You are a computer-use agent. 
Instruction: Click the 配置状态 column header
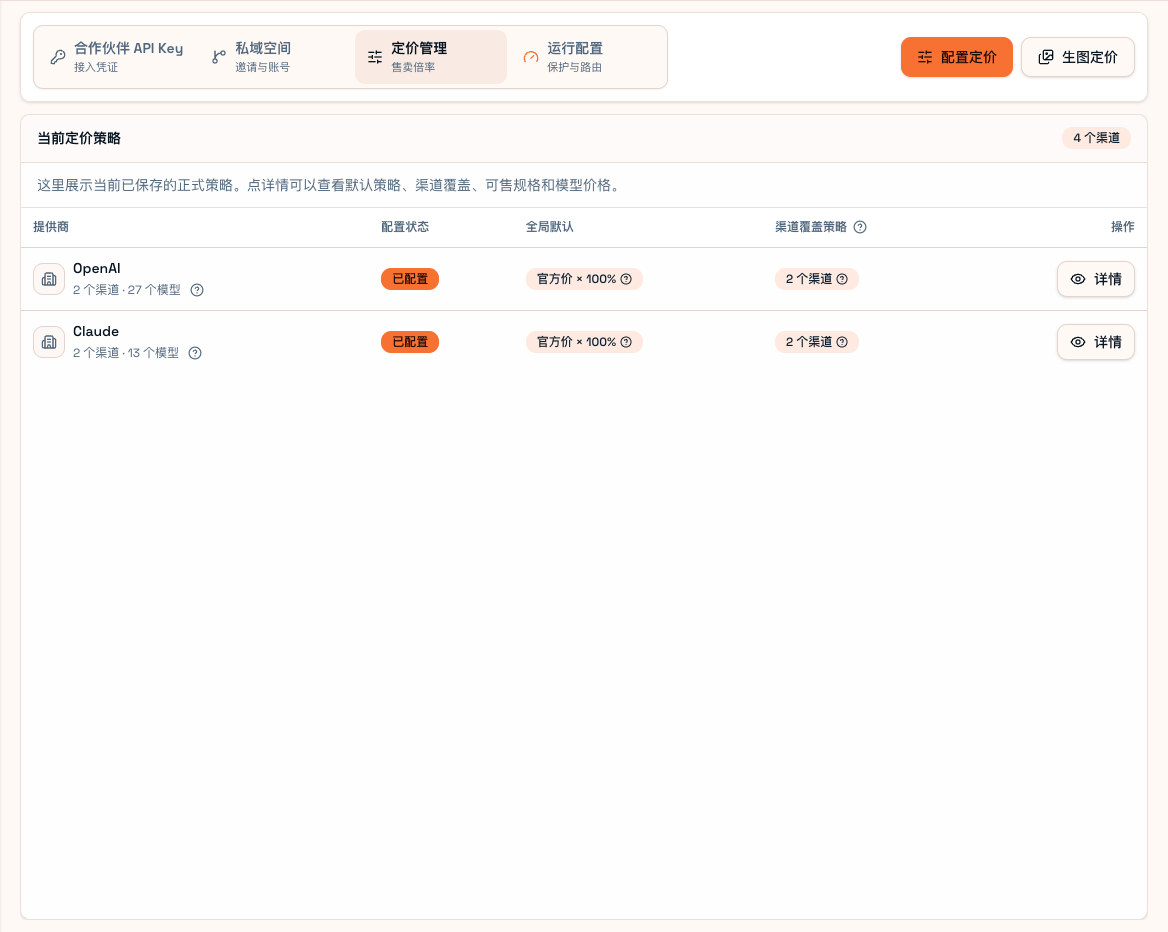[405, 227]
